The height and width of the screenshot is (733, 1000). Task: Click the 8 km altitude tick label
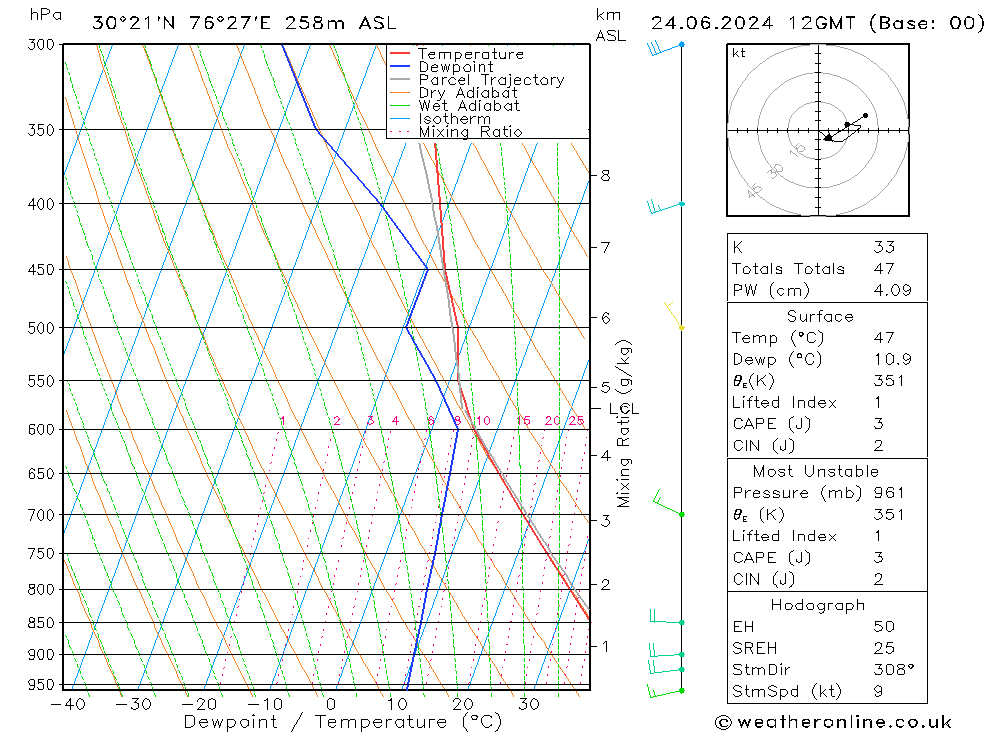click(x=605, y=175)
